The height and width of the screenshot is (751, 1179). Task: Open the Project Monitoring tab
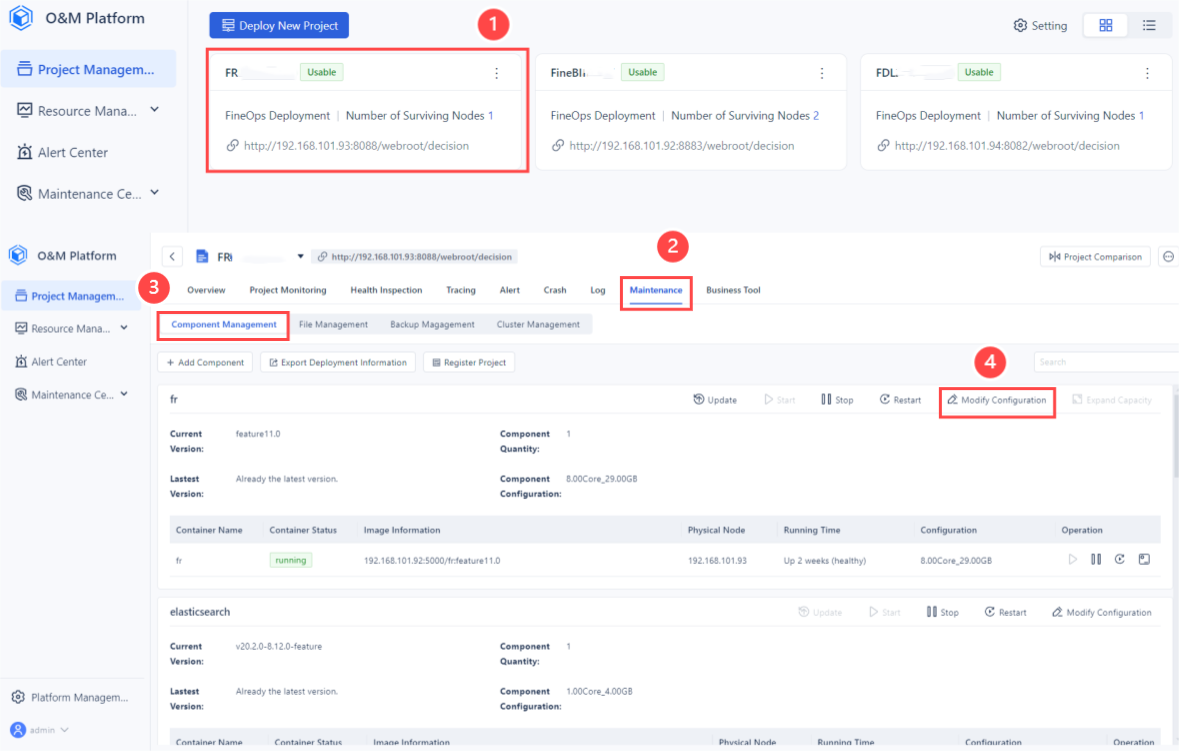click(x=288, y=290)
